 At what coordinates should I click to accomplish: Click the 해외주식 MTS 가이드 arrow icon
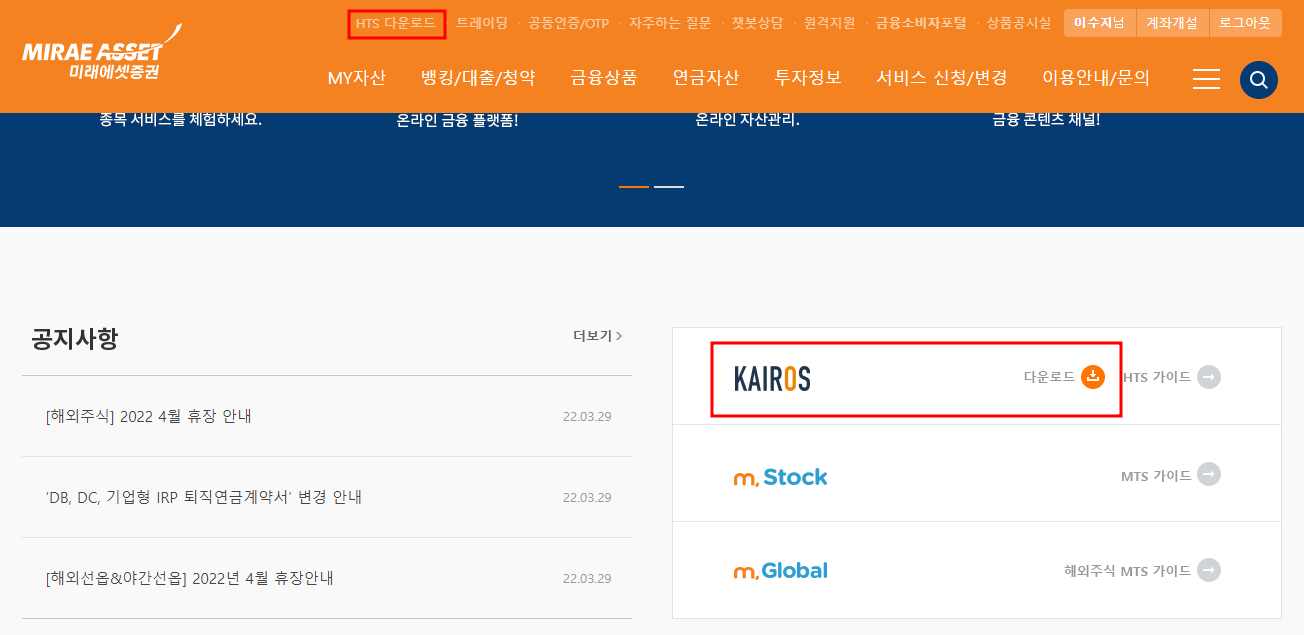tap(1209, 571)
